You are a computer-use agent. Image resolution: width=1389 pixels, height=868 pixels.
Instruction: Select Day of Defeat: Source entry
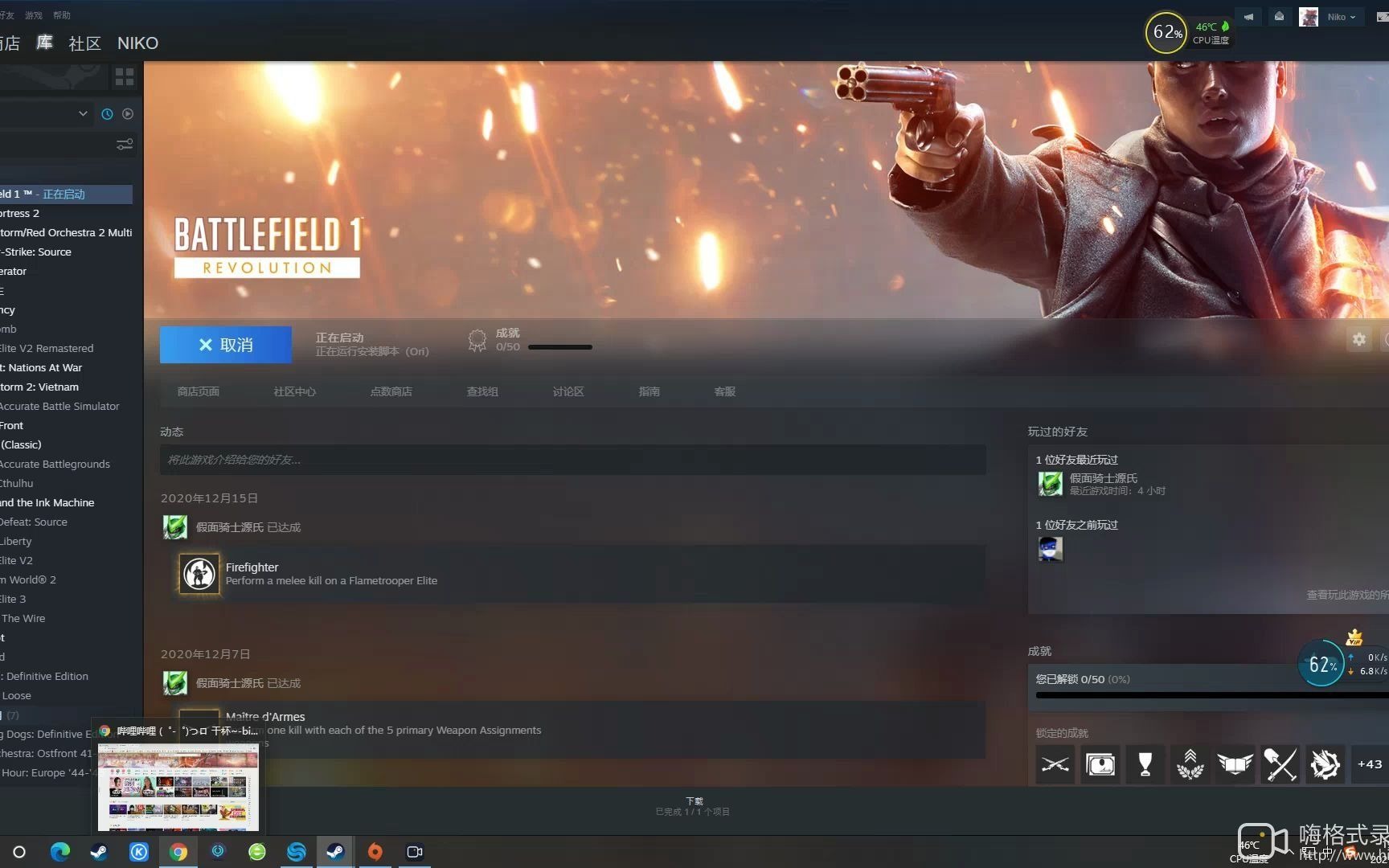(66, 522)
